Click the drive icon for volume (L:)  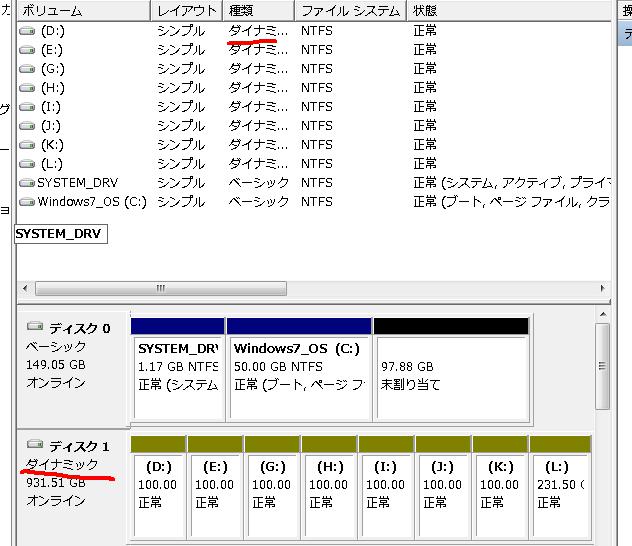click(x=27, y=164)
